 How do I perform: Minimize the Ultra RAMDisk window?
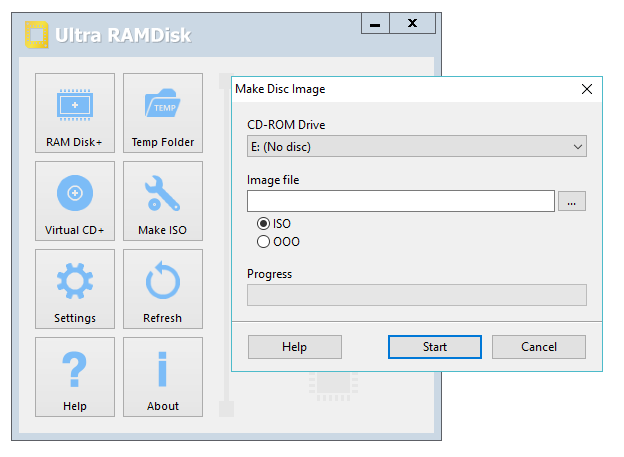coord(375,23)
